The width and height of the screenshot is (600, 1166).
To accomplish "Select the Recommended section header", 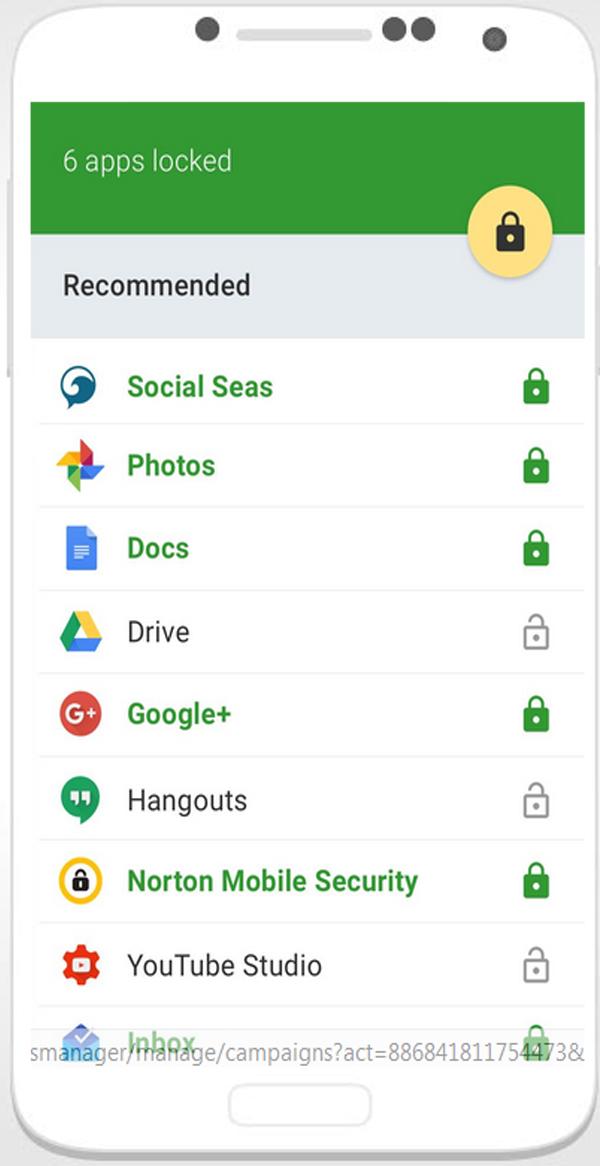I will point(157,286).
